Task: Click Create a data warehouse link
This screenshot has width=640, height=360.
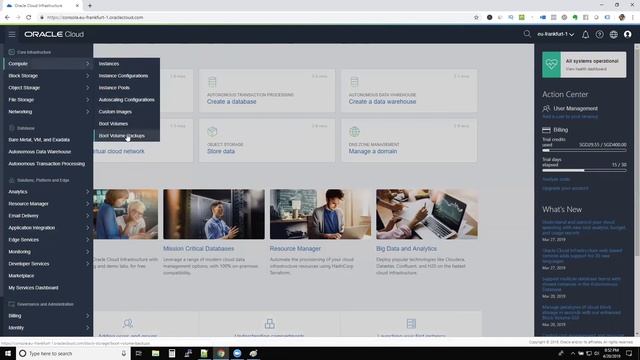Action: 382,102
